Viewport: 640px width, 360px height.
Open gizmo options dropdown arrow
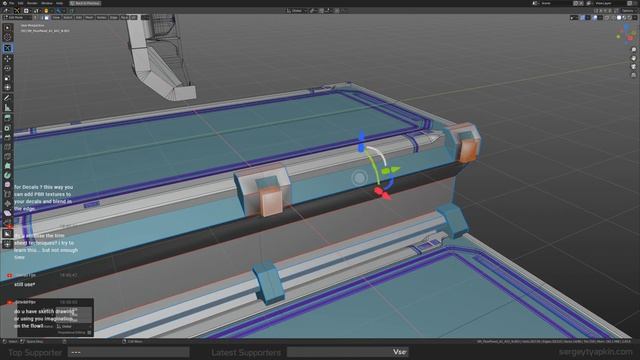588,18
